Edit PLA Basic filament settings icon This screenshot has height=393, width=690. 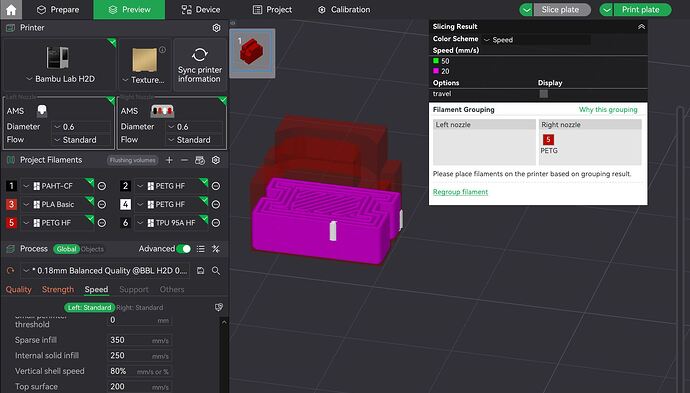[102, 205]
